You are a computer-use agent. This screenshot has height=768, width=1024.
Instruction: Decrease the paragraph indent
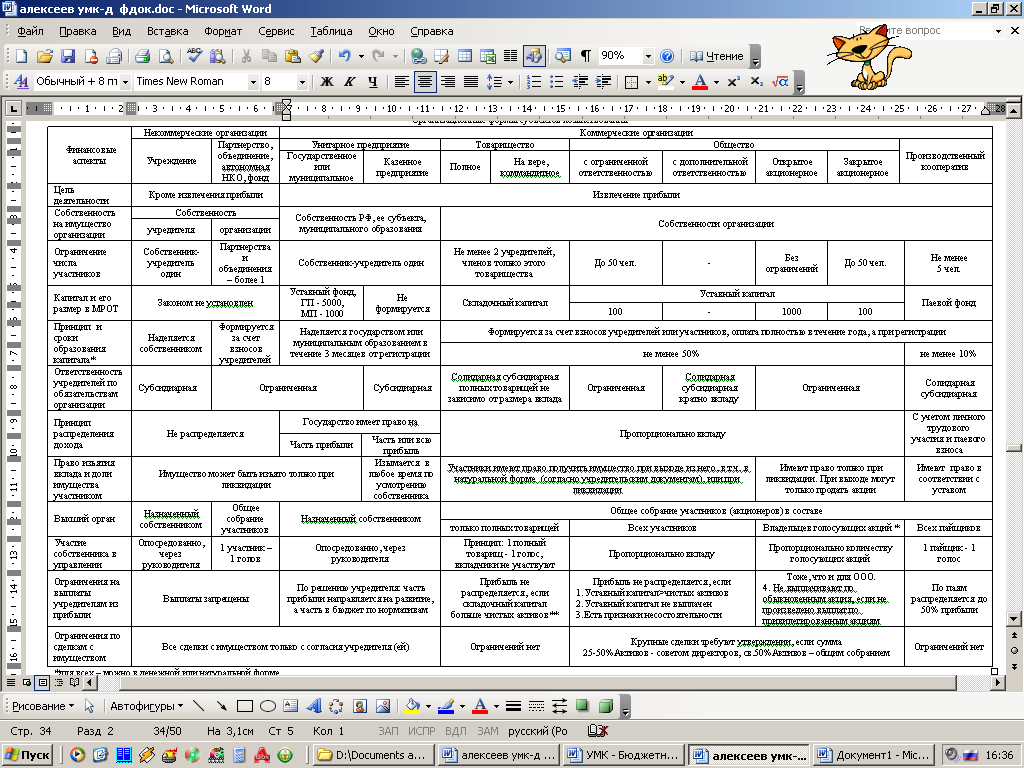[x=580, y=82]
